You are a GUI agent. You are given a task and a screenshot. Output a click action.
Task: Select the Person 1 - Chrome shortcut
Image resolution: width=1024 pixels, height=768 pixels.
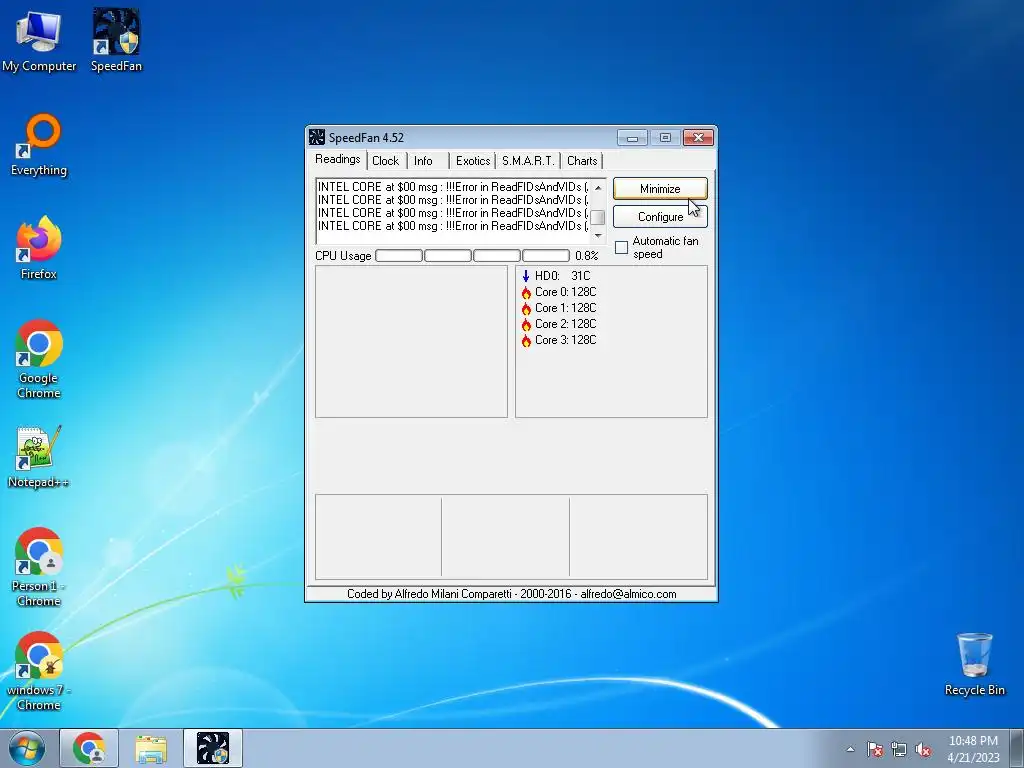39,567
